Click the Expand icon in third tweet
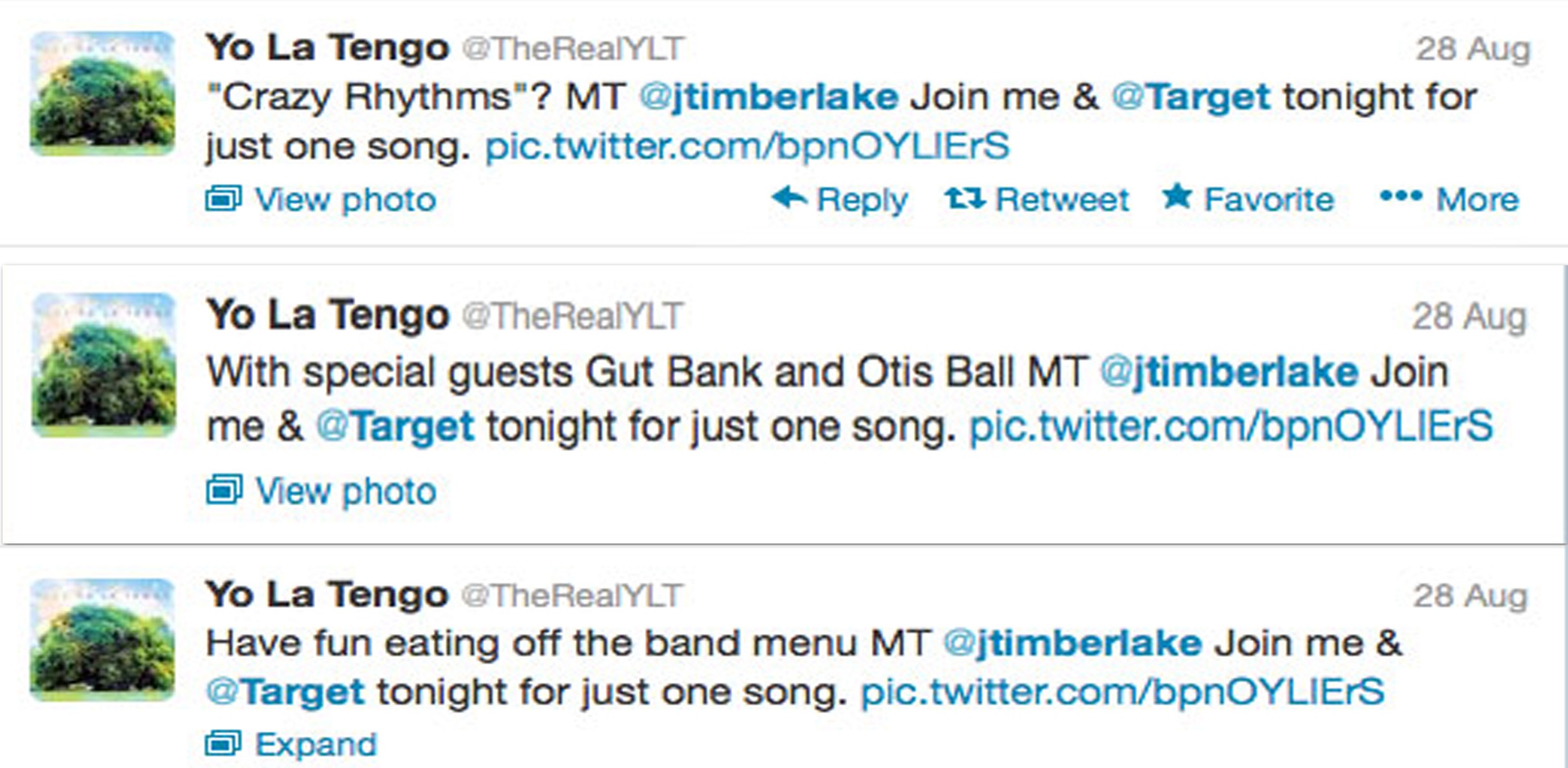Screen dimensions: 1568x768 point(223,743)
